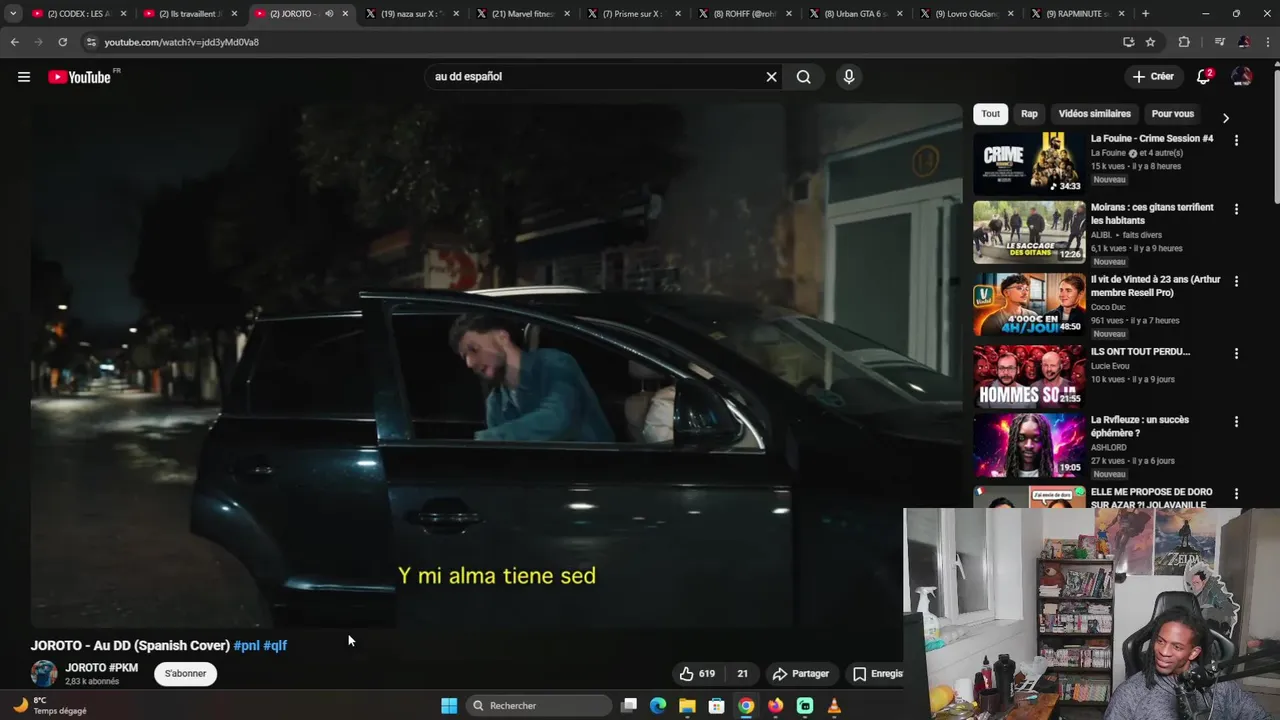Click the YouTube URL address bar

(x=600, y=42)
